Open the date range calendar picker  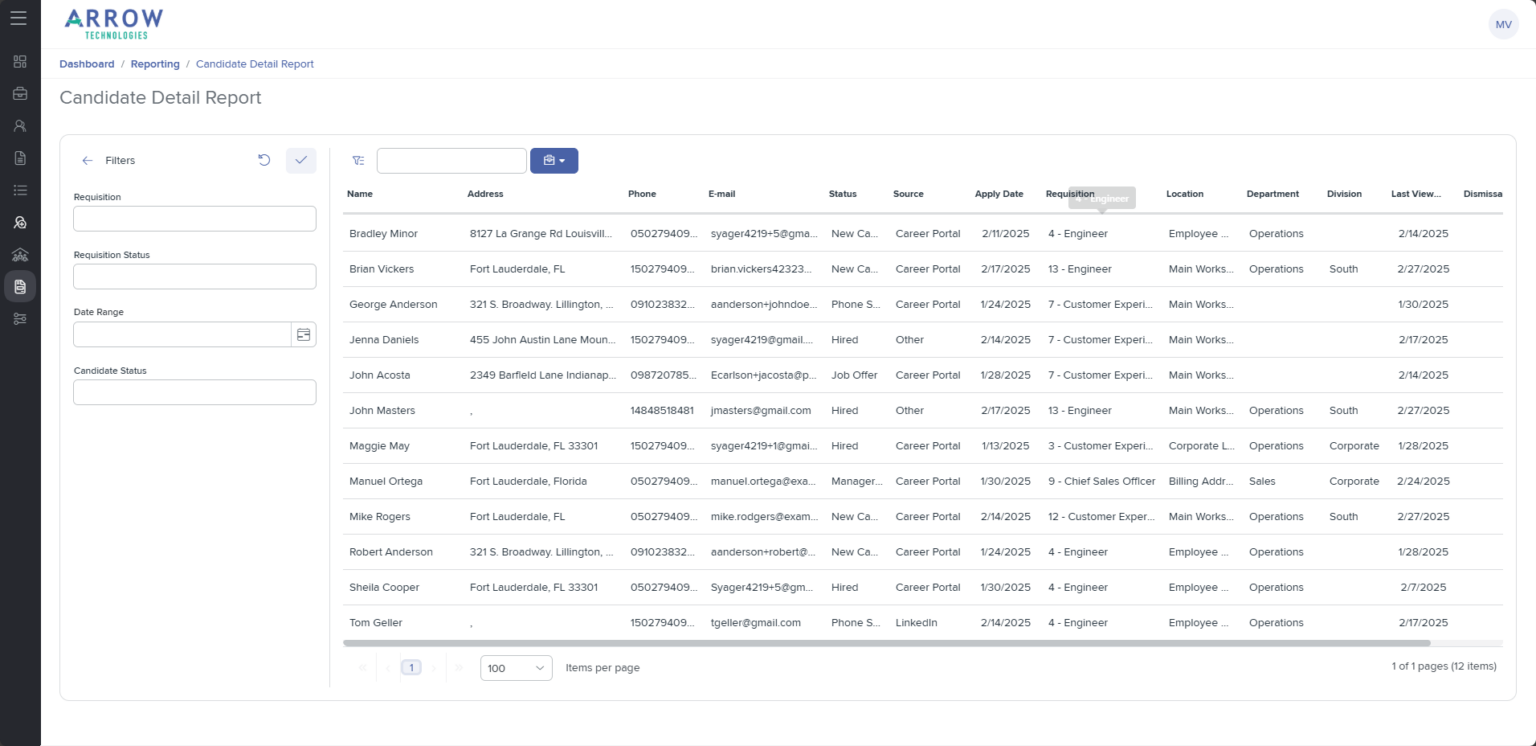304,332
